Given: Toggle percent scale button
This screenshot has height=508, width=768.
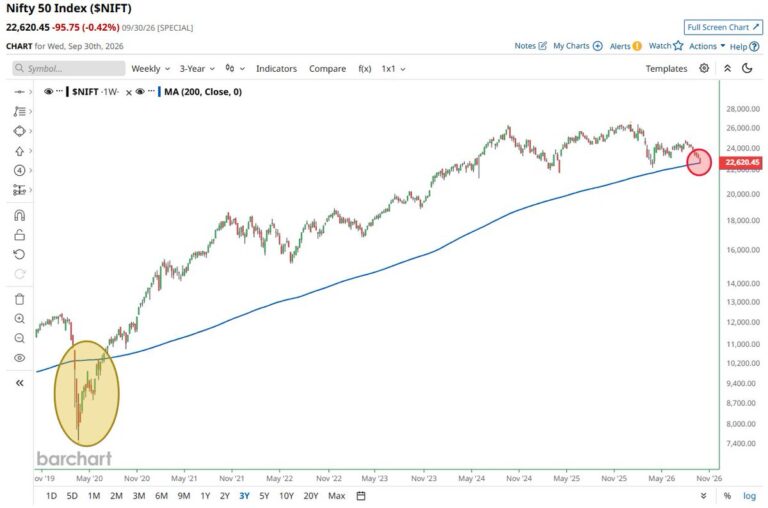Looking at the screenshot, I should (x=727, y=496).
